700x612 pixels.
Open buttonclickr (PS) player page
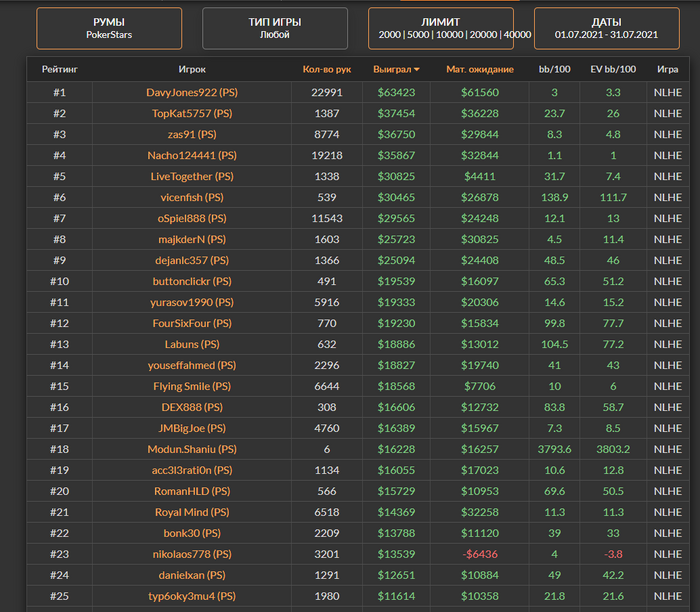tap(191, 281)
